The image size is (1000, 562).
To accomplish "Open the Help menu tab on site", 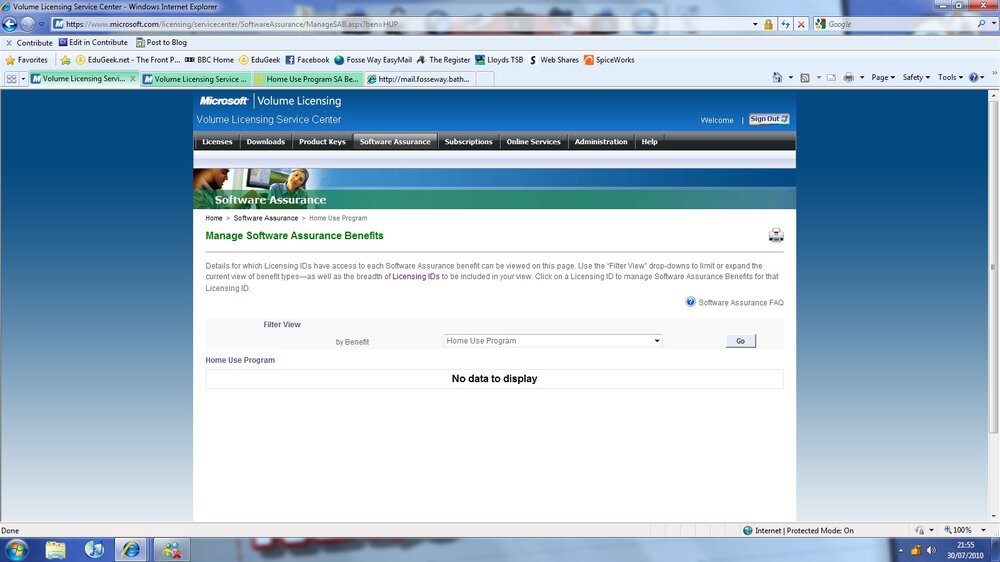I will point(649,142).
